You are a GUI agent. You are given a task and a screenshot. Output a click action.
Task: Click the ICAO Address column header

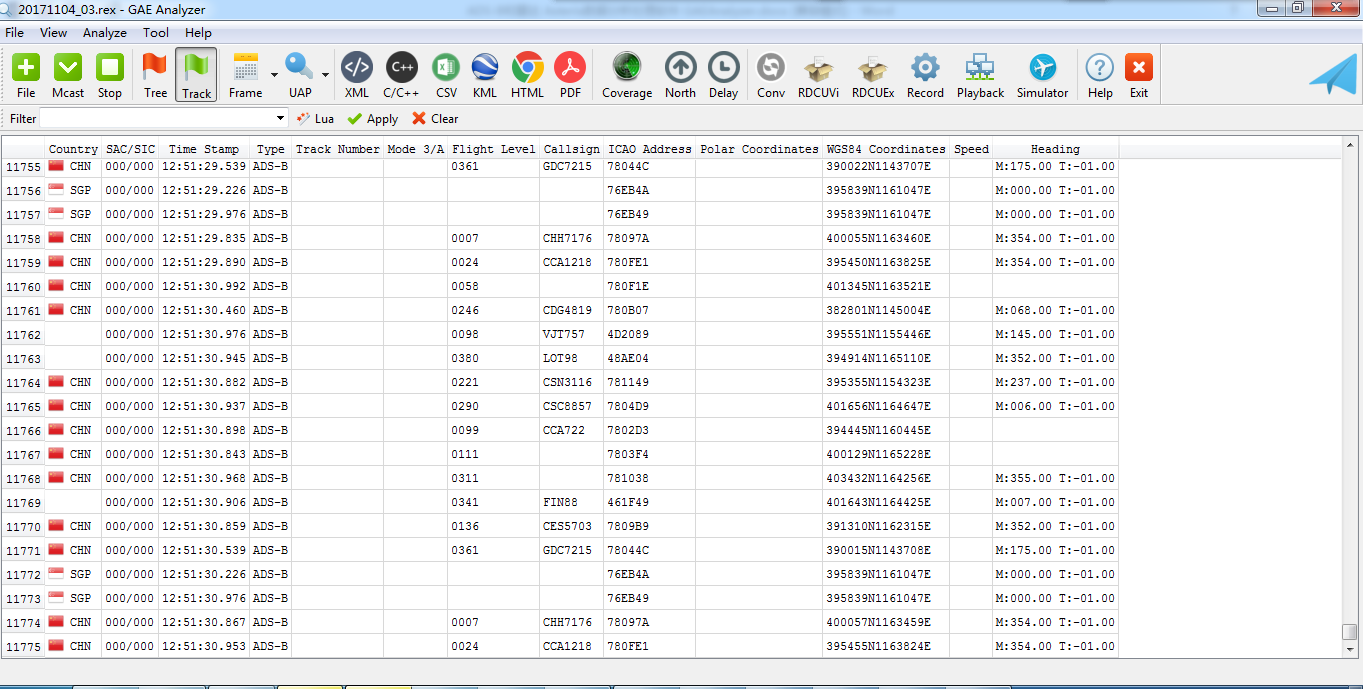(x=650, y=149)
